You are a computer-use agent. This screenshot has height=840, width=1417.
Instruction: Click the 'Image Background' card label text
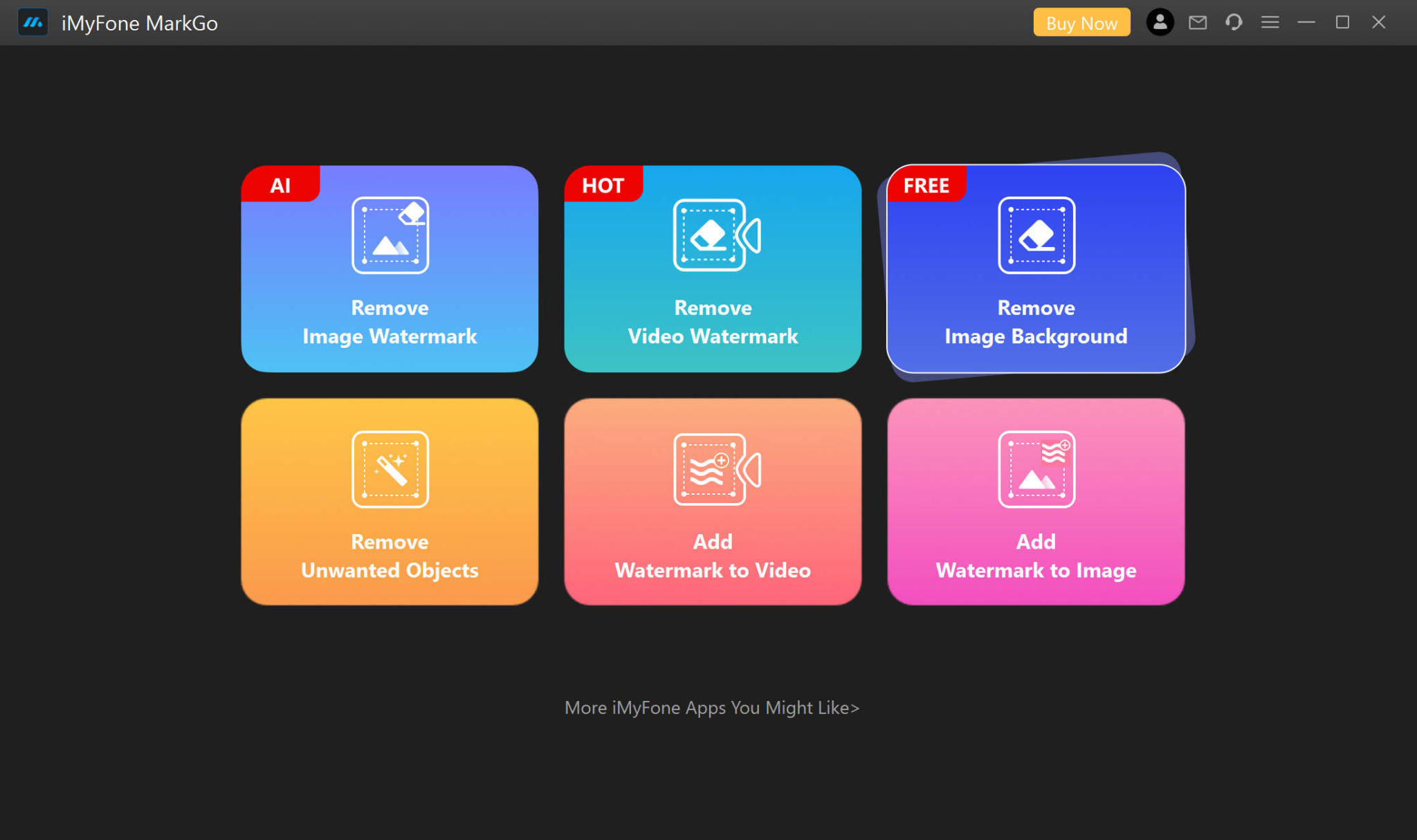[1036, 336]
